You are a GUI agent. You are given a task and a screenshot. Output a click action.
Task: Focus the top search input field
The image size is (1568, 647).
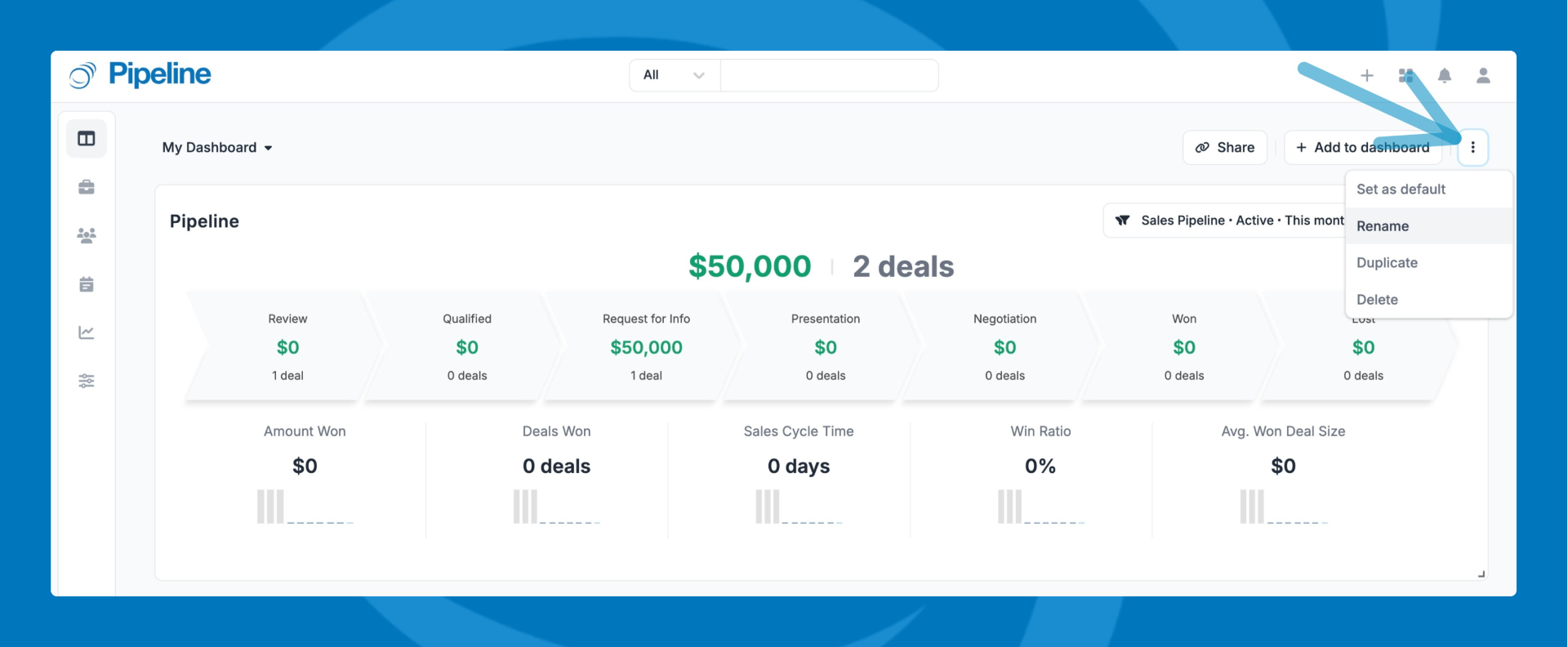coord(830,75)
